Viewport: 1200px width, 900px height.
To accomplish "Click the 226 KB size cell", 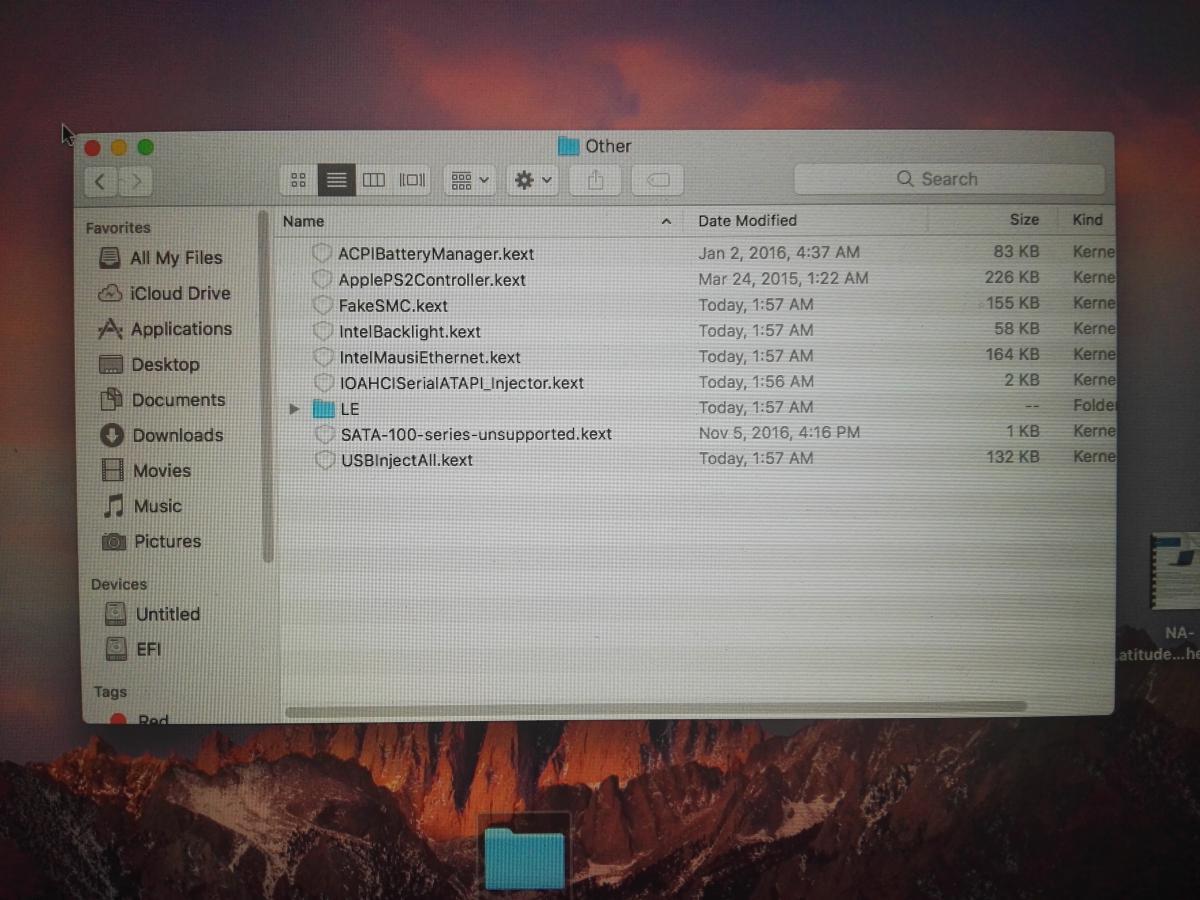I will [1012, 277].
